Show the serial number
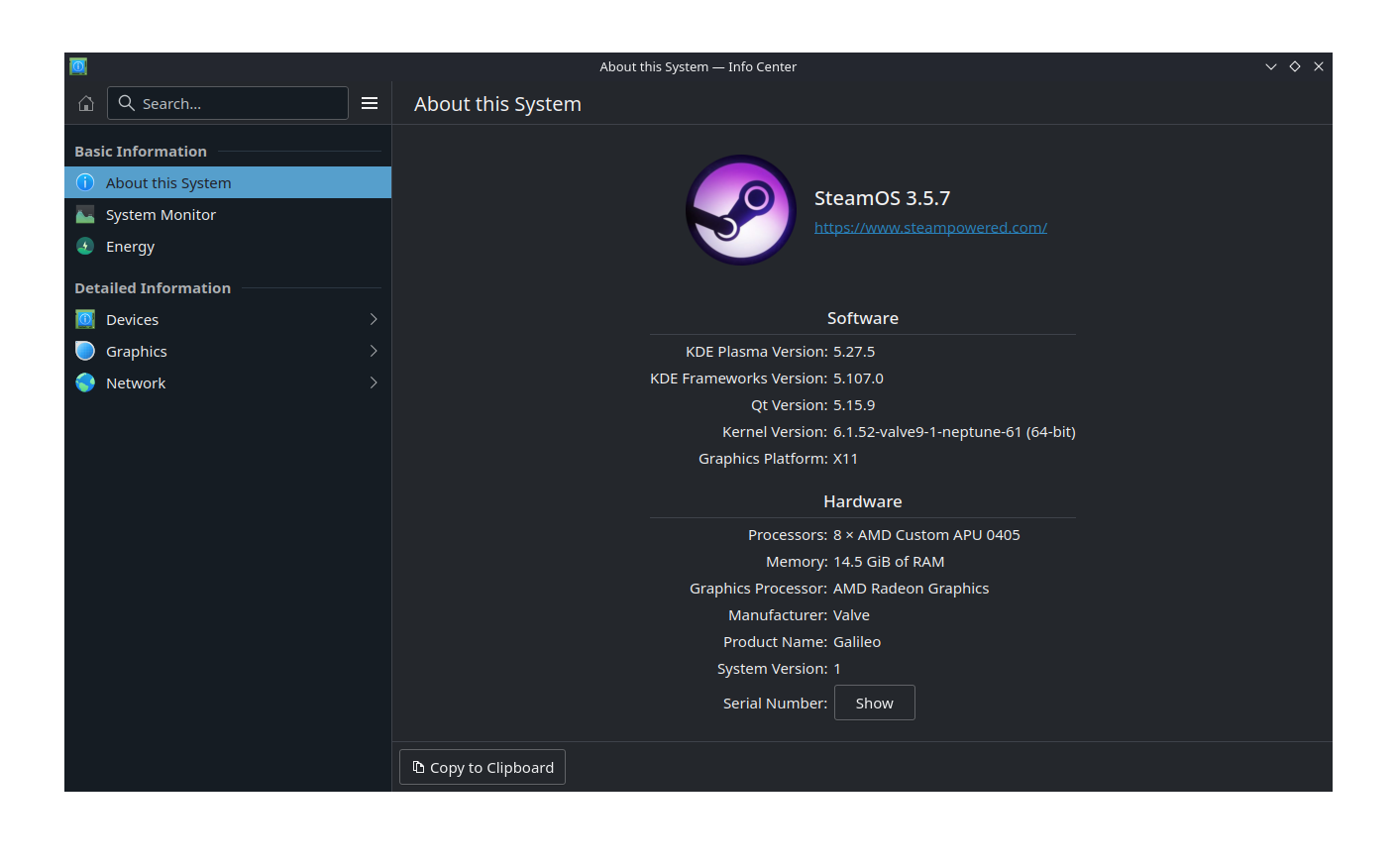This screenshot has width=1397, height=868. pyautogui.click(x=875, y=703)
